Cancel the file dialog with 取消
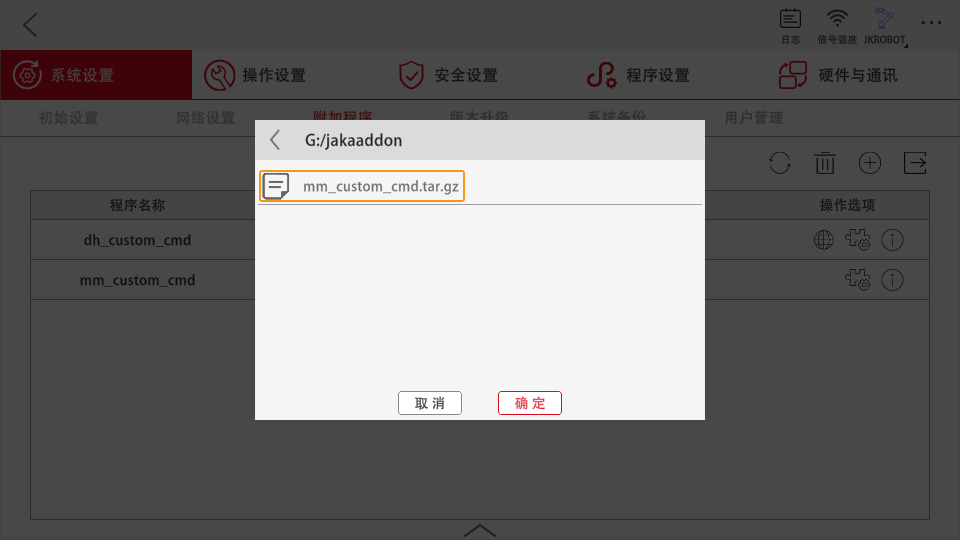The height and width of the screenshot is (540, 960). point(430,403)
